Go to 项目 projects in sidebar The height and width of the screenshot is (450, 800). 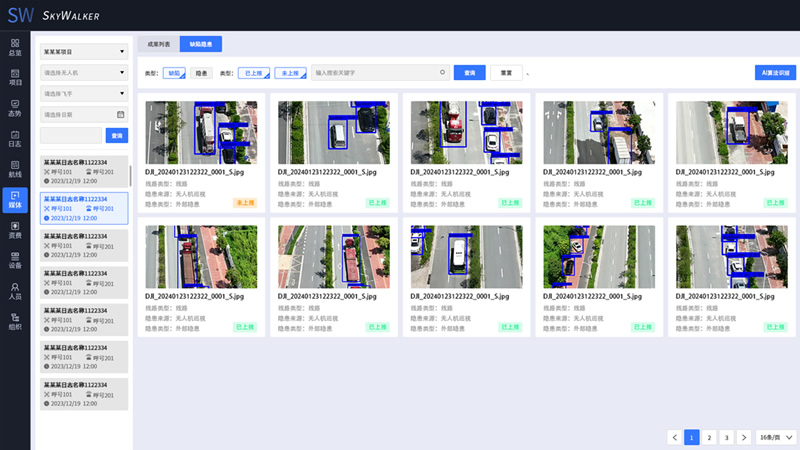(x=15, y=77)
